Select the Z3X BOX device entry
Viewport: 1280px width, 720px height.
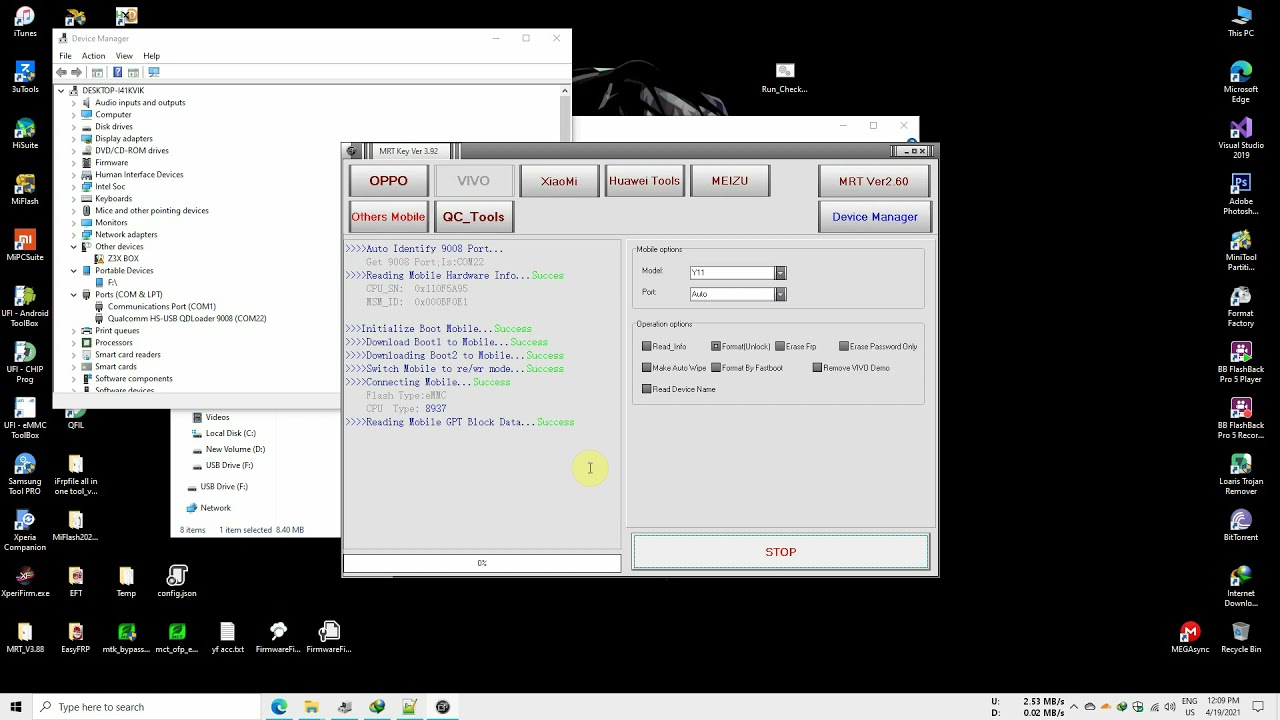pos(123,259)
